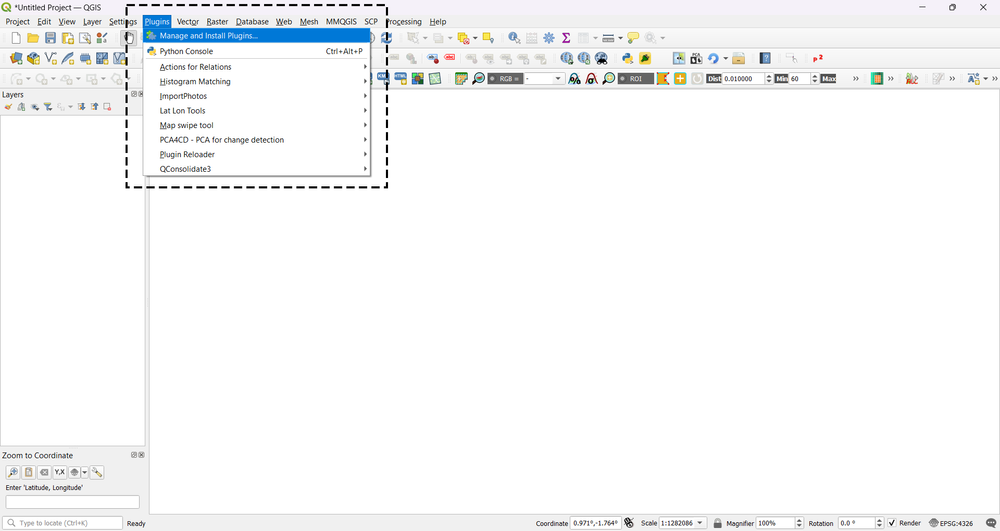This screenshot has width=1000, height=531.
Task: Clear the coordinate with the eraser icon
Action: coord(44,472)
